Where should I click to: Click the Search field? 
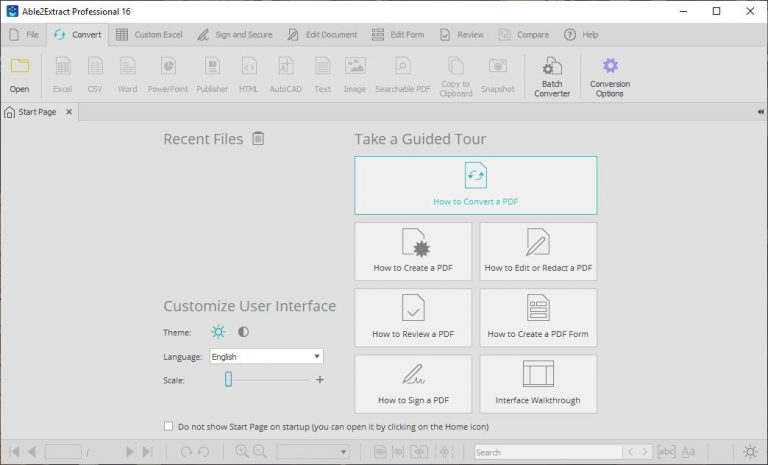548,452
